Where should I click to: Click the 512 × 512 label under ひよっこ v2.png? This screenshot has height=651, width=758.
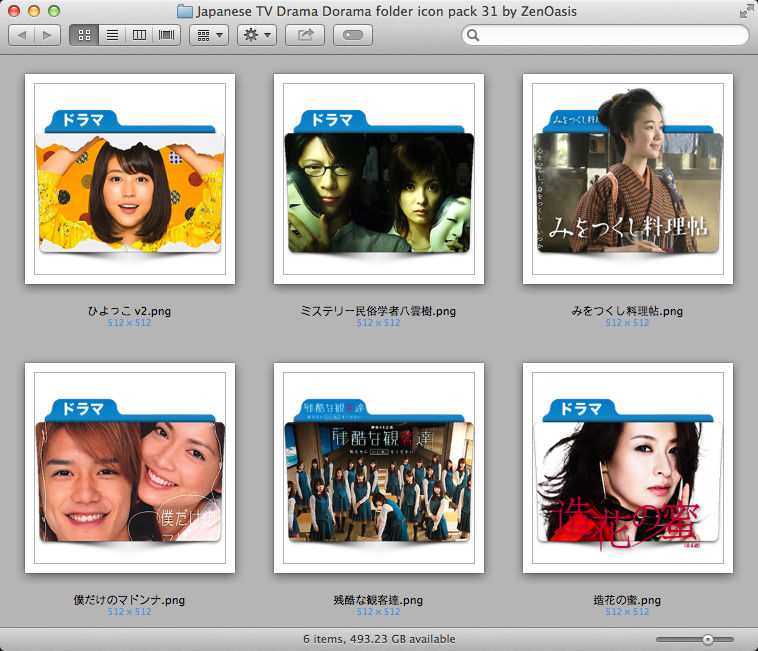tap(129, 322)
